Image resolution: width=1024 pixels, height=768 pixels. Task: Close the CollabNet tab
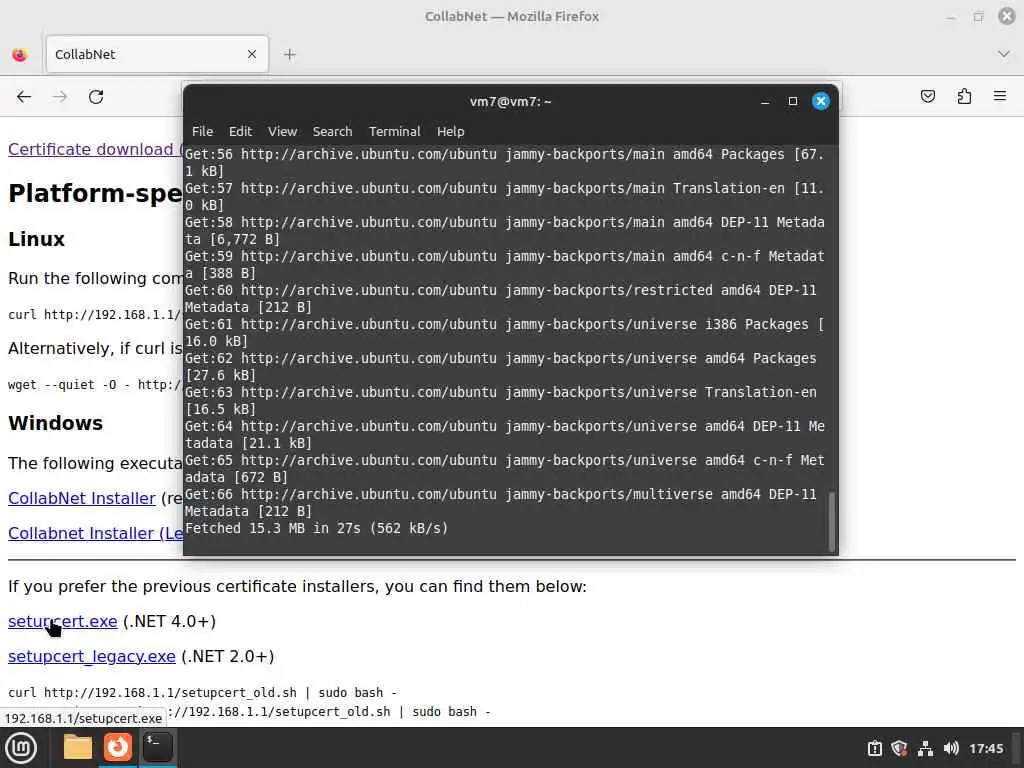point(252,54)
